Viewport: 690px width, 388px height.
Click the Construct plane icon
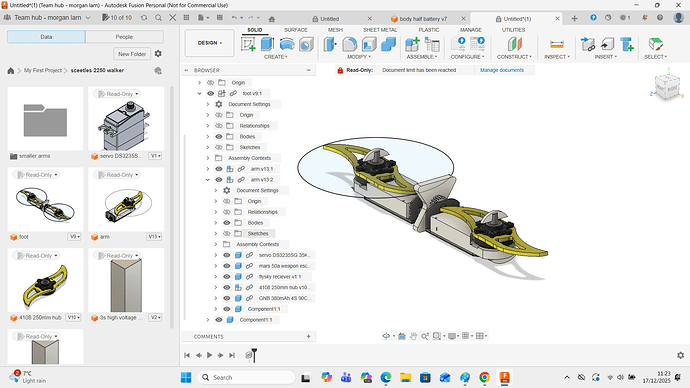tap(514, 44)
